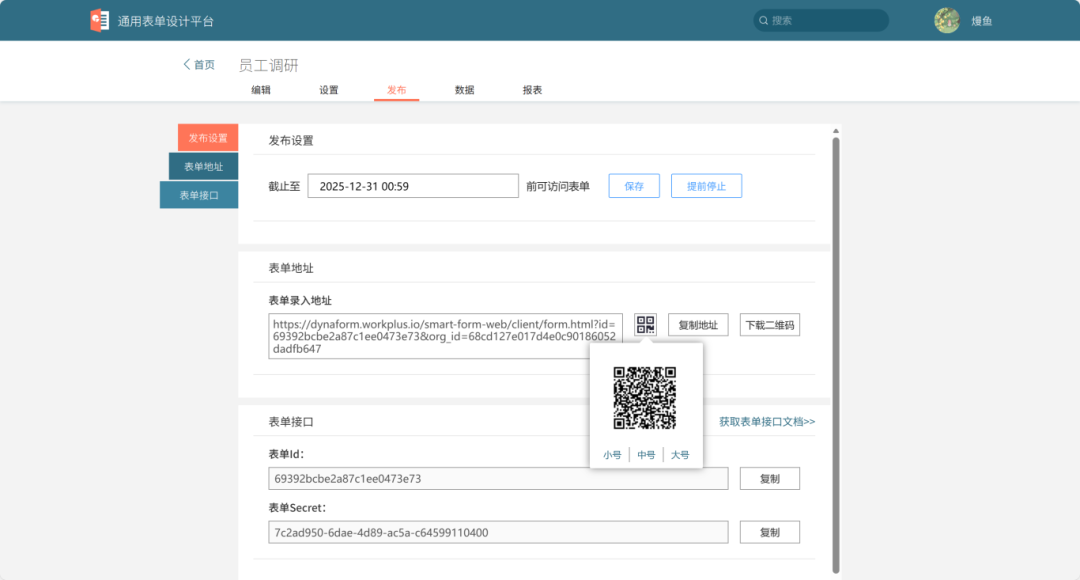Click the 下载二维码 button
Image resolution: width=1080 pixels, height=580 pixels.
(769, 324)
